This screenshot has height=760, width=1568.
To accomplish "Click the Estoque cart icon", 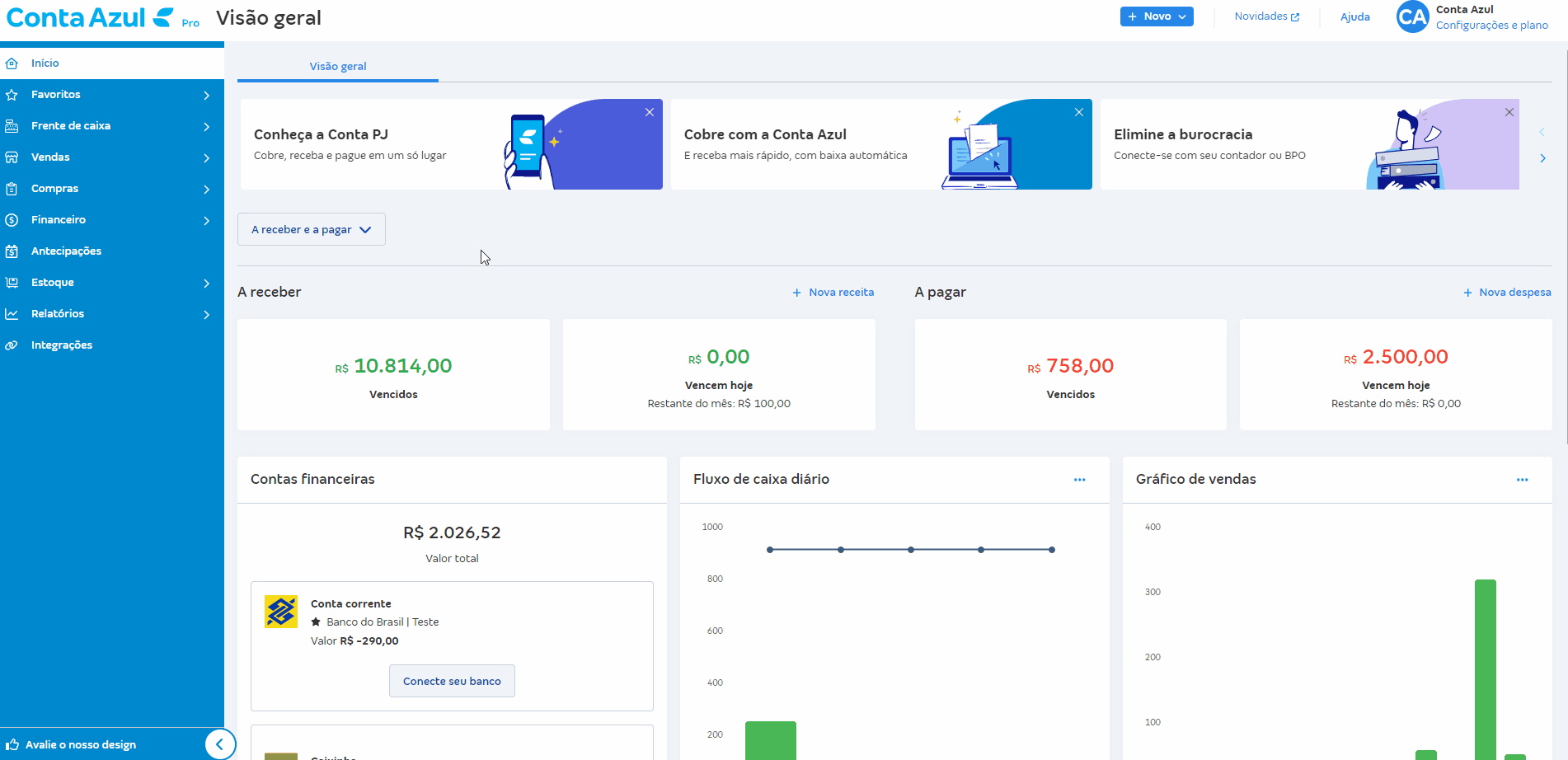I will tap(12, 283).
